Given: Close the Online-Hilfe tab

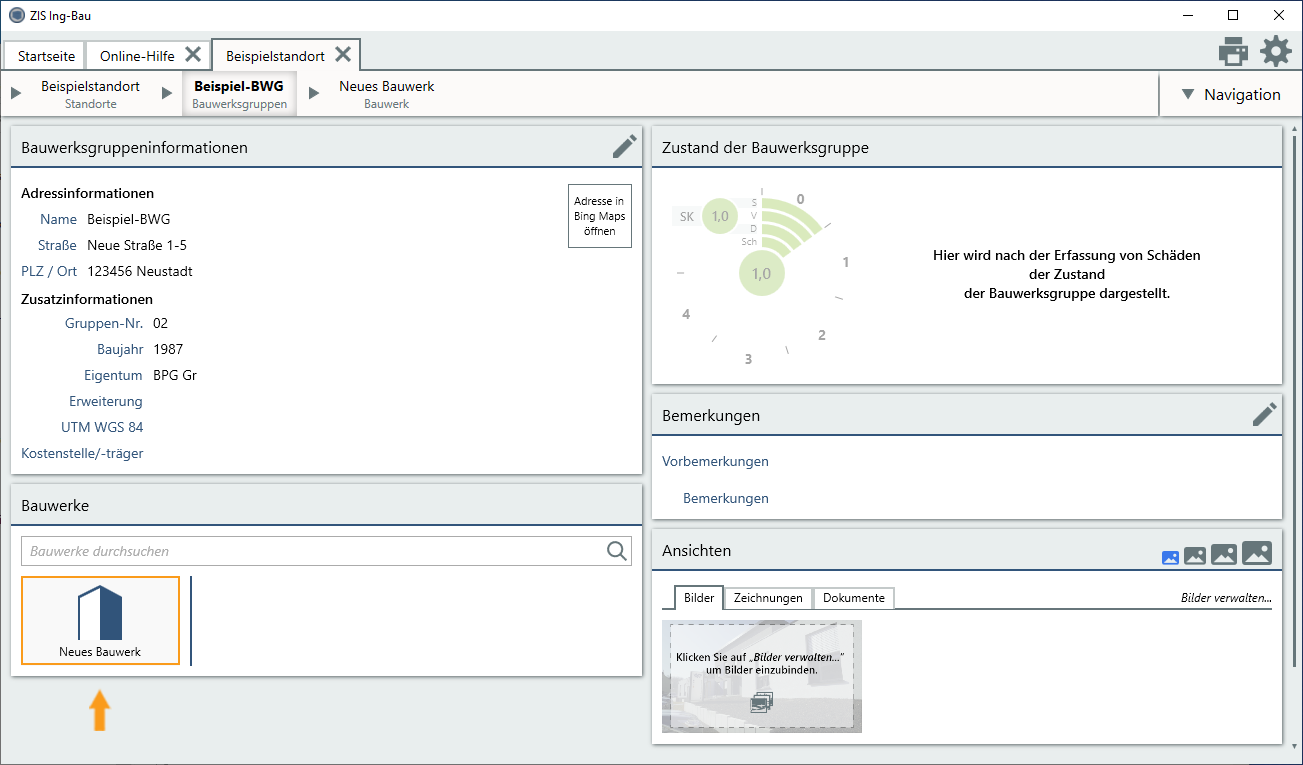Looking at the screenshot, I should pyautogui.click(x=193, y=54).
